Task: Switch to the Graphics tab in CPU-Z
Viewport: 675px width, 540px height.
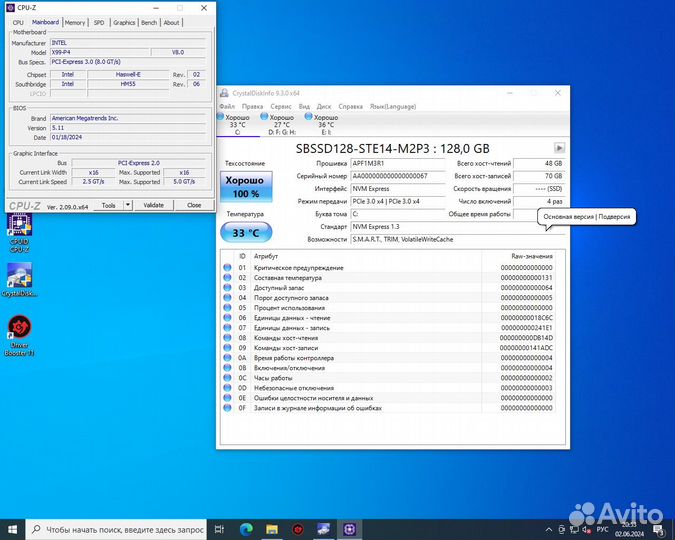Action: tap(124, 22)
